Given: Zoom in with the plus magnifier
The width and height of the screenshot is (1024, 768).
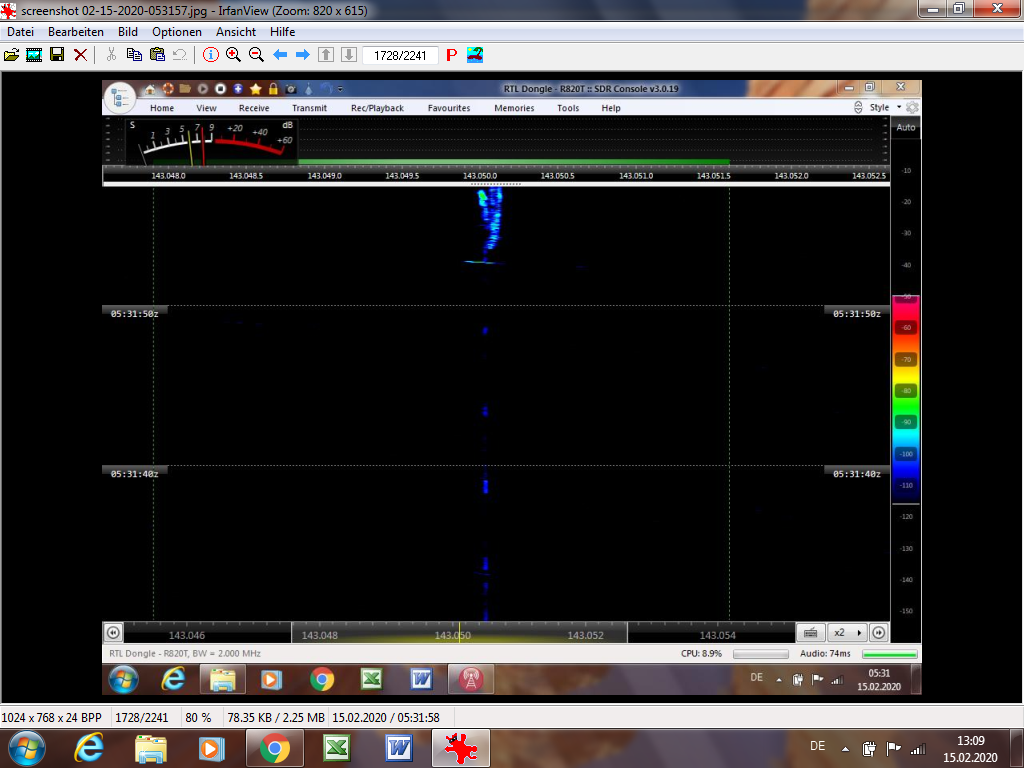Looking at the screenshot, I should coord(233,55).
